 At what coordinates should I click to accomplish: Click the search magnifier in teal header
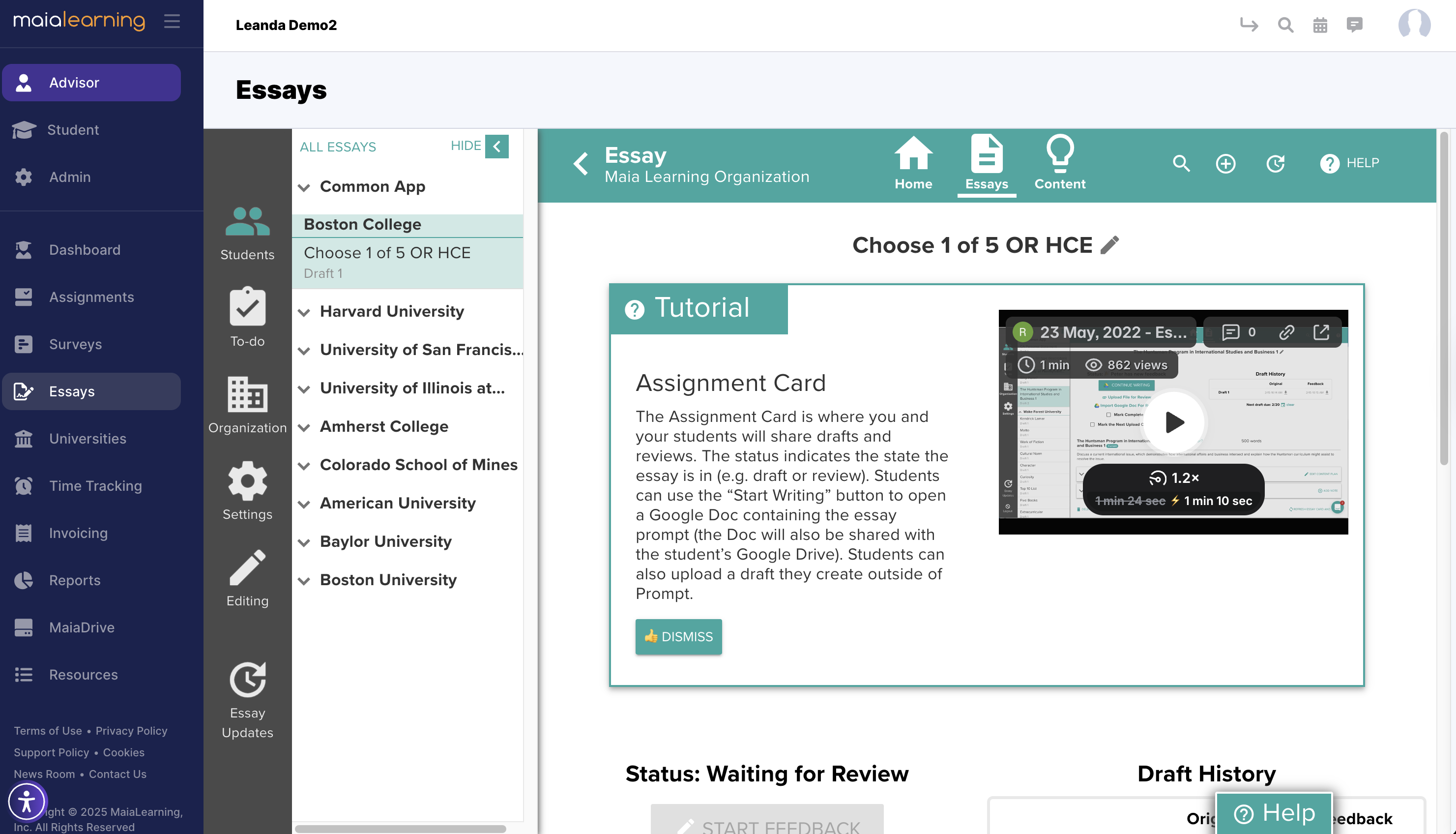[x=1181, y=163]
